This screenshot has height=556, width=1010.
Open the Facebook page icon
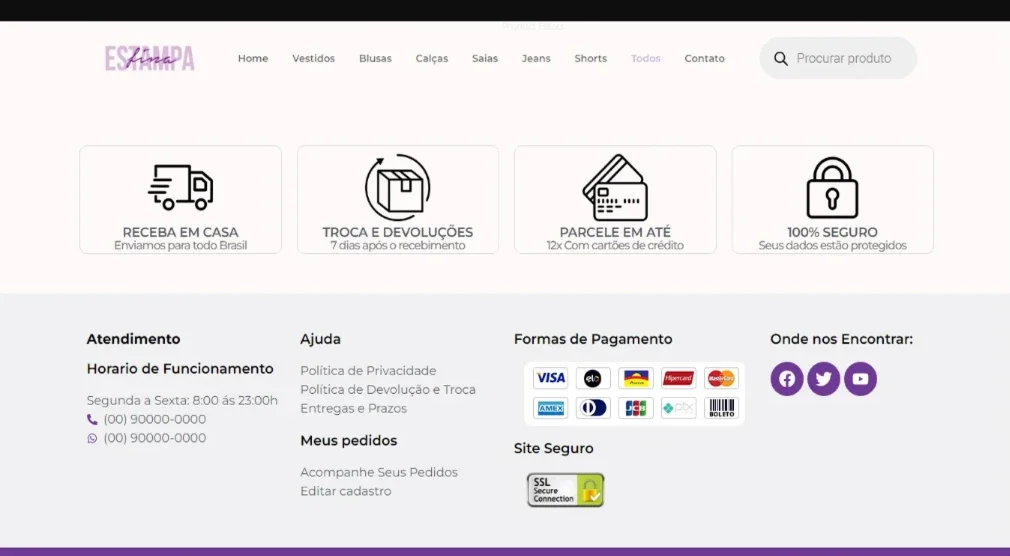tap(786, 379)
